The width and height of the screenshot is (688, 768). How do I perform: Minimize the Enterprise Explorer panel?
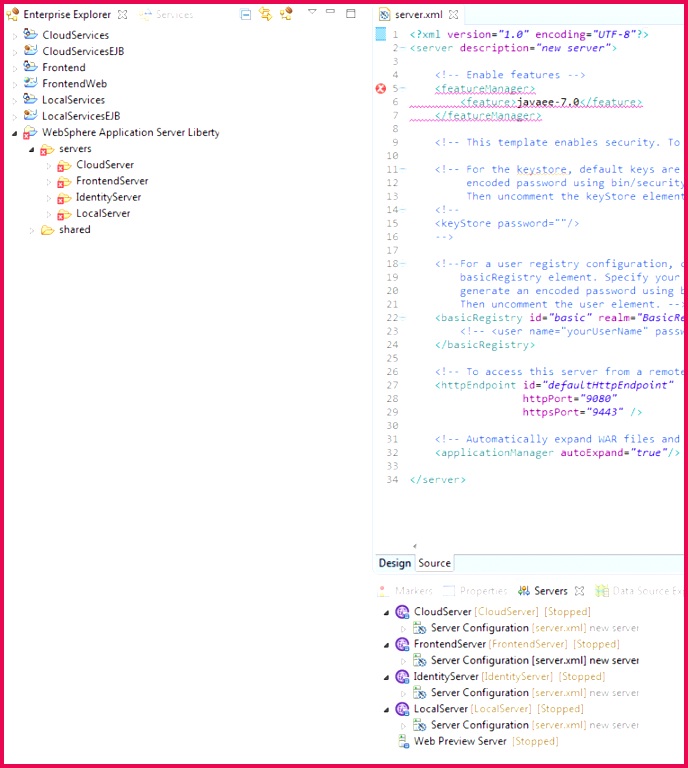coord(331,11)
